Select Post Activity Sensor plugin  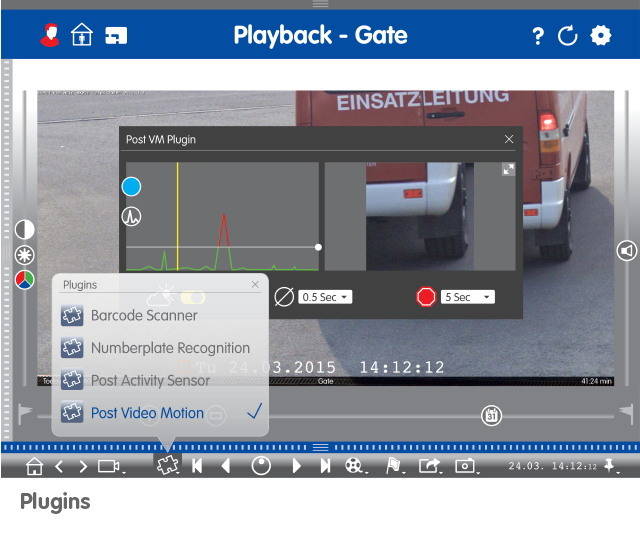pyautogui.click(x=160, y=380)
